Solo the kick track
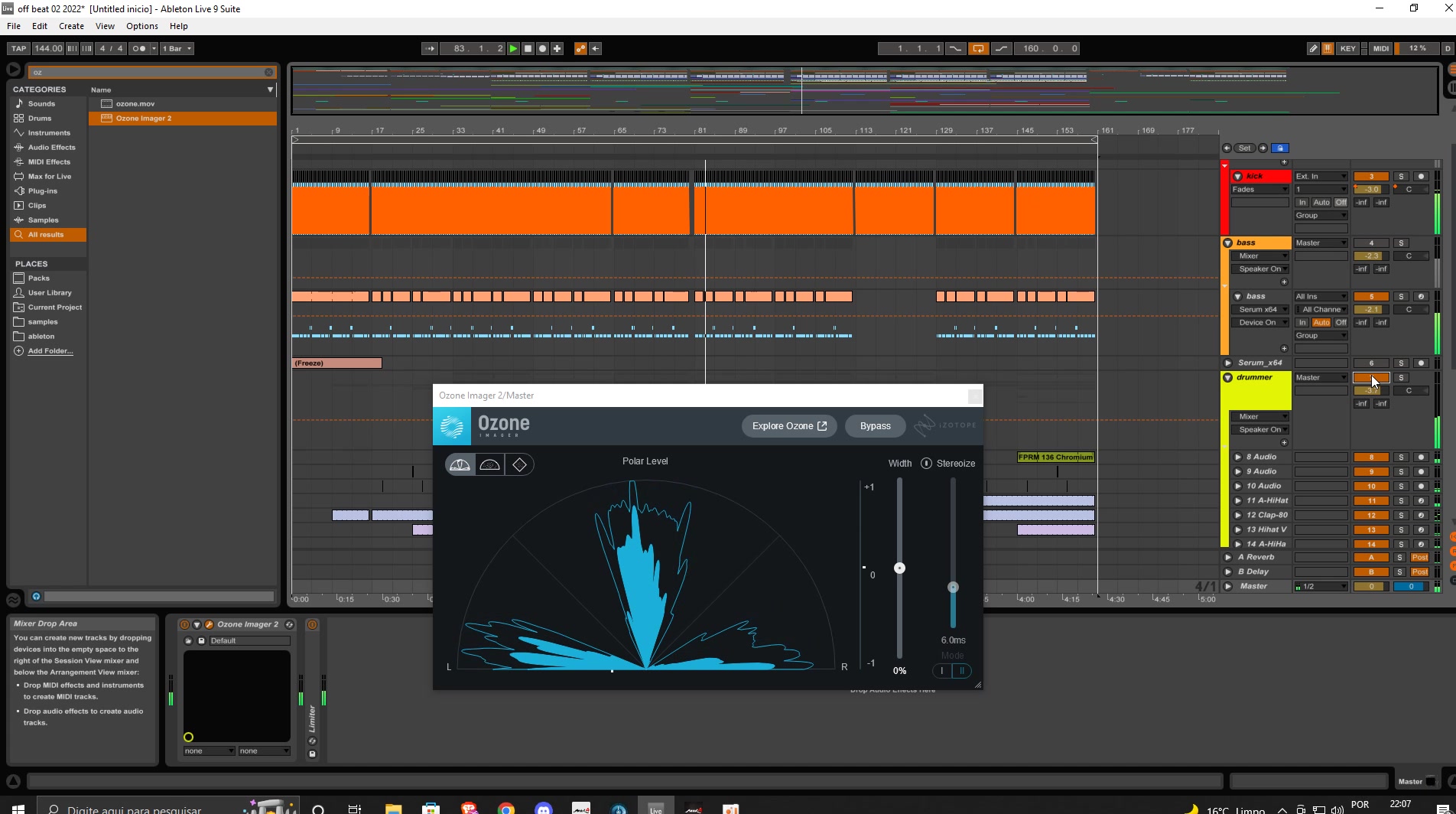 (1401, 177)
